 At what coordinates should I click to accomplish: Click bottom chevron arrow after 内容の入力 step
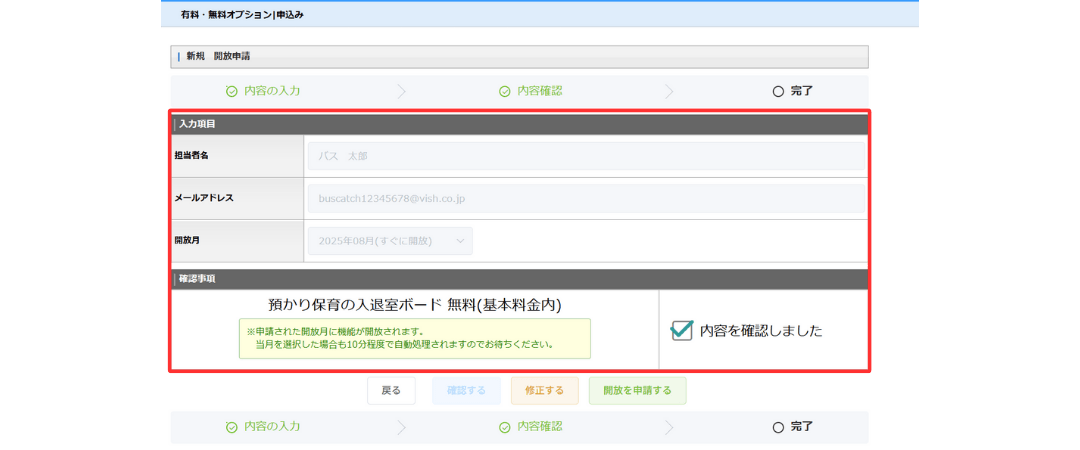pyautogui.click(x=402, y=427)
